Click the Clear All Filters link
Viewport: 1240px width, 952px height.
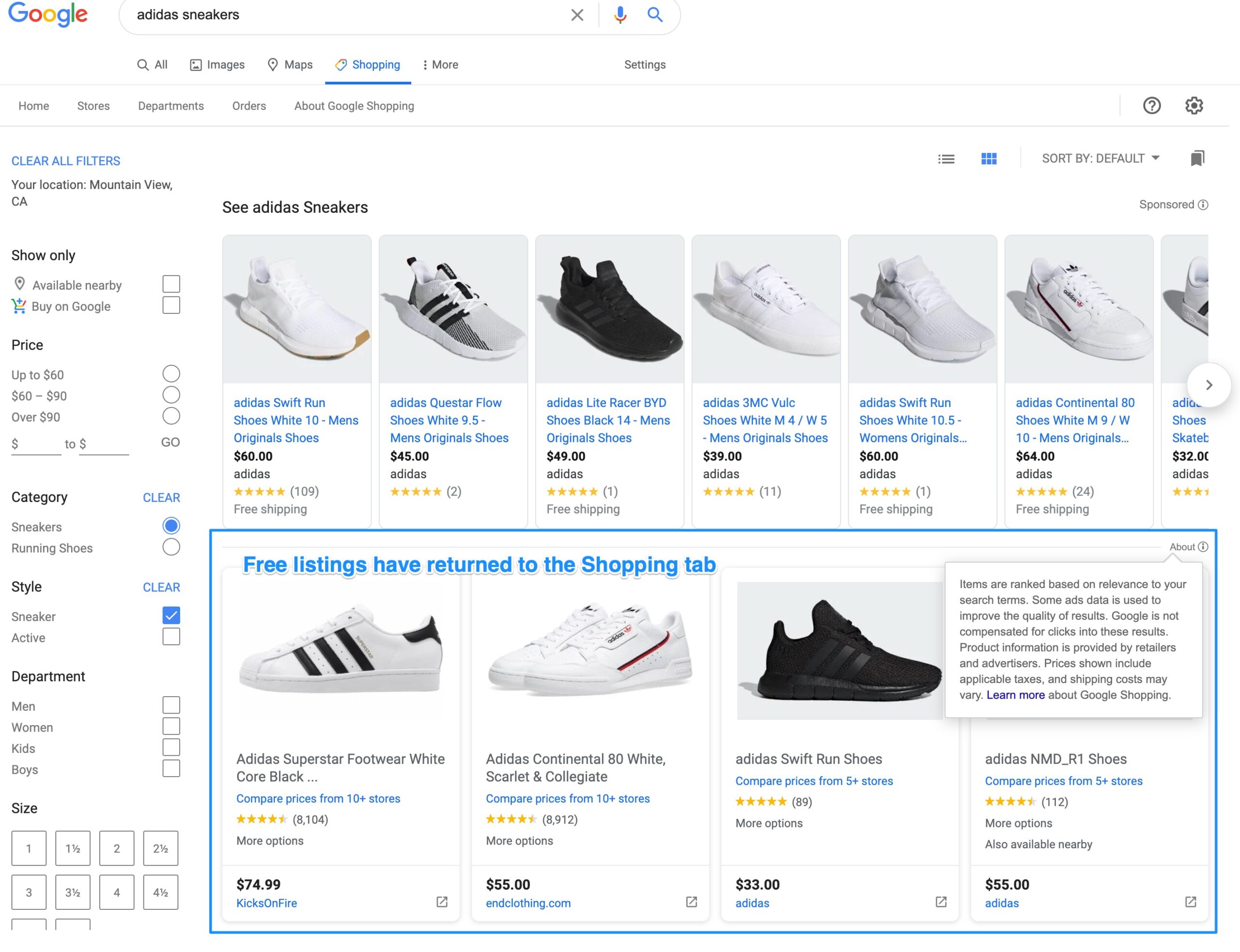pos(65,160)
